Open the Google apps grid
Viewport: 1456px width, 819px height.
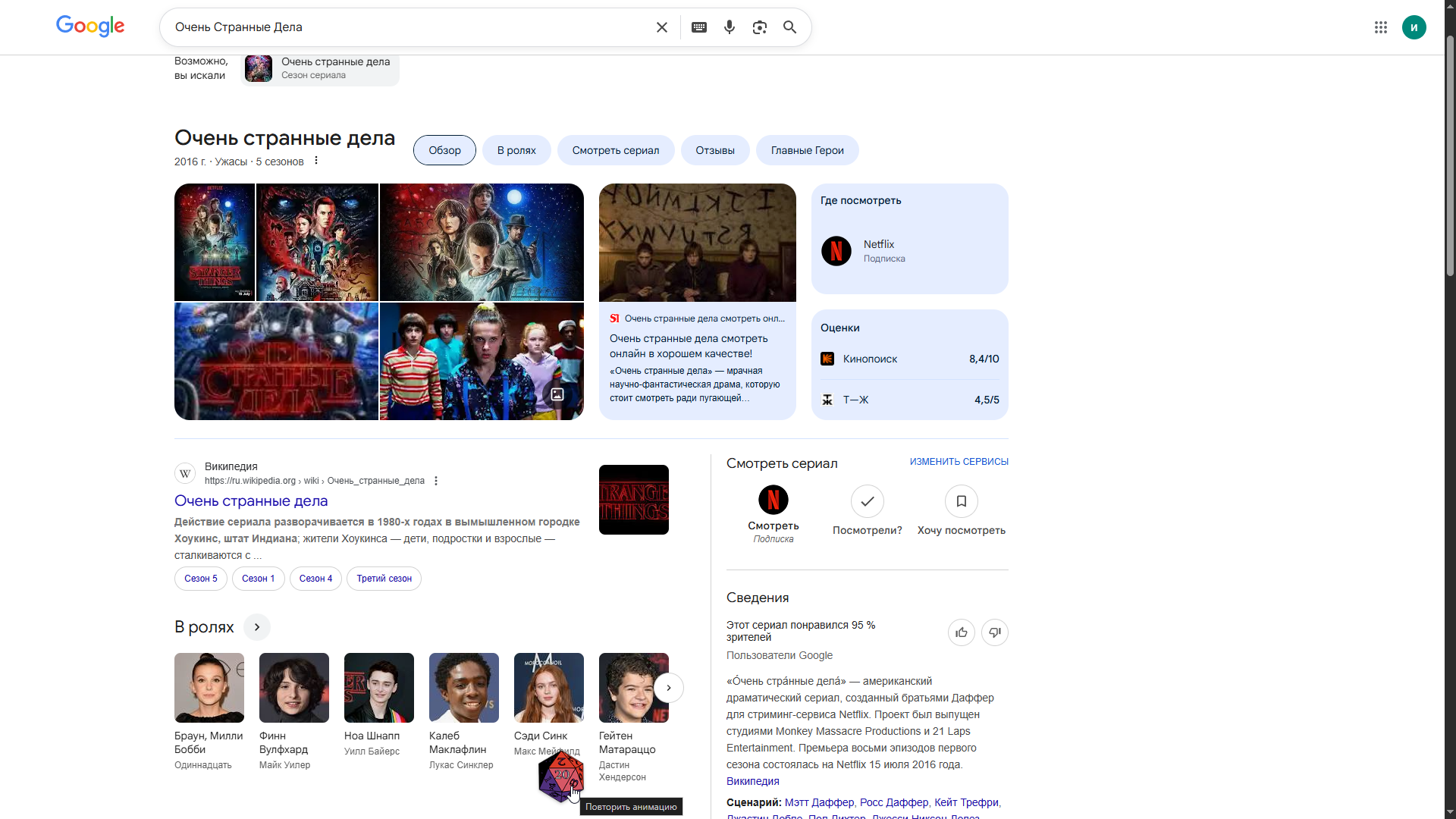pos(1380,27)
